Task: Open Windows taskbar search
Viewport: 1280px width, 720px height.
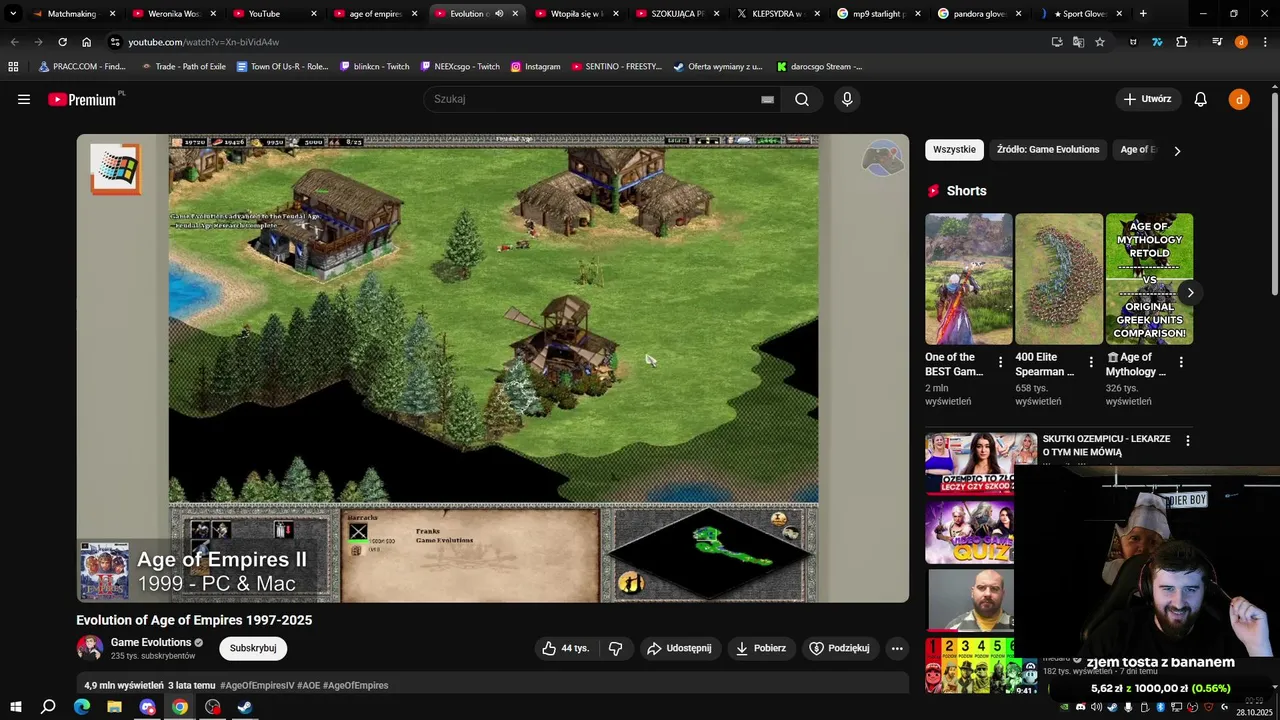Action: [48, 707]
